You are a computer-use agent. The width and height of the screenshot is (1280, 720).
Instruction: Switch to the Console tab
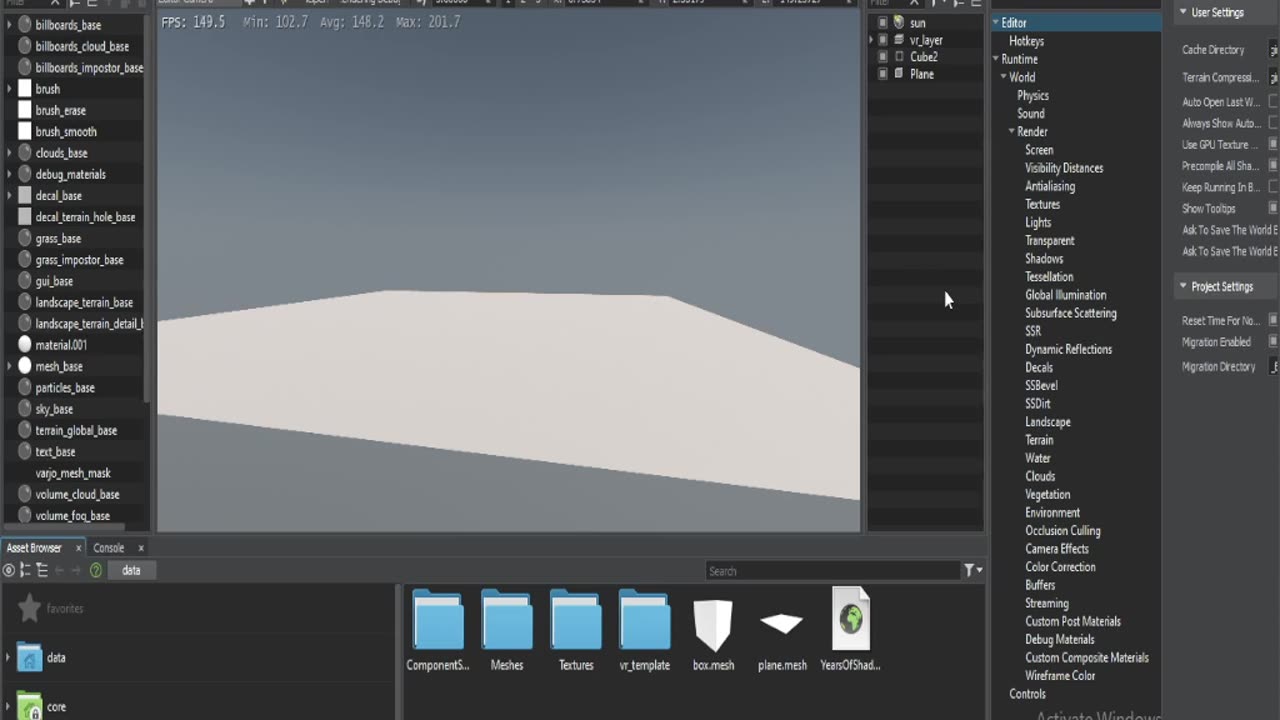click(109, 548)
